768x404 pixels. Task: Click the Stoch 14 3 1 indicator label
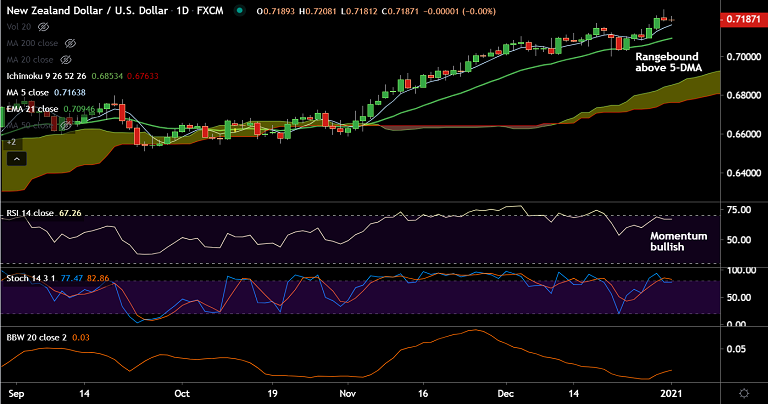31,278
